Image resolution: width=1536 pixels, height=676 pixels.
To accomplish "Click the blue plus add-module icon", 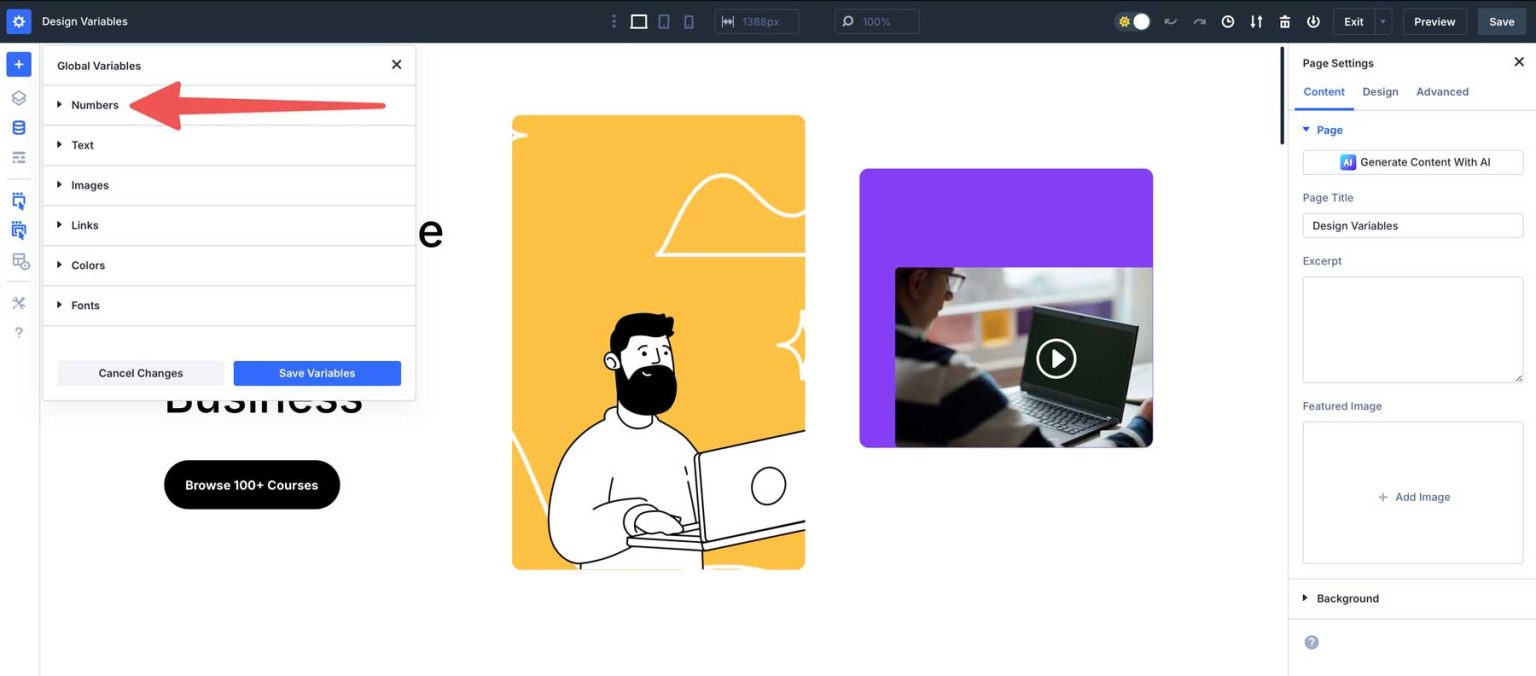I will coord(18,64).
